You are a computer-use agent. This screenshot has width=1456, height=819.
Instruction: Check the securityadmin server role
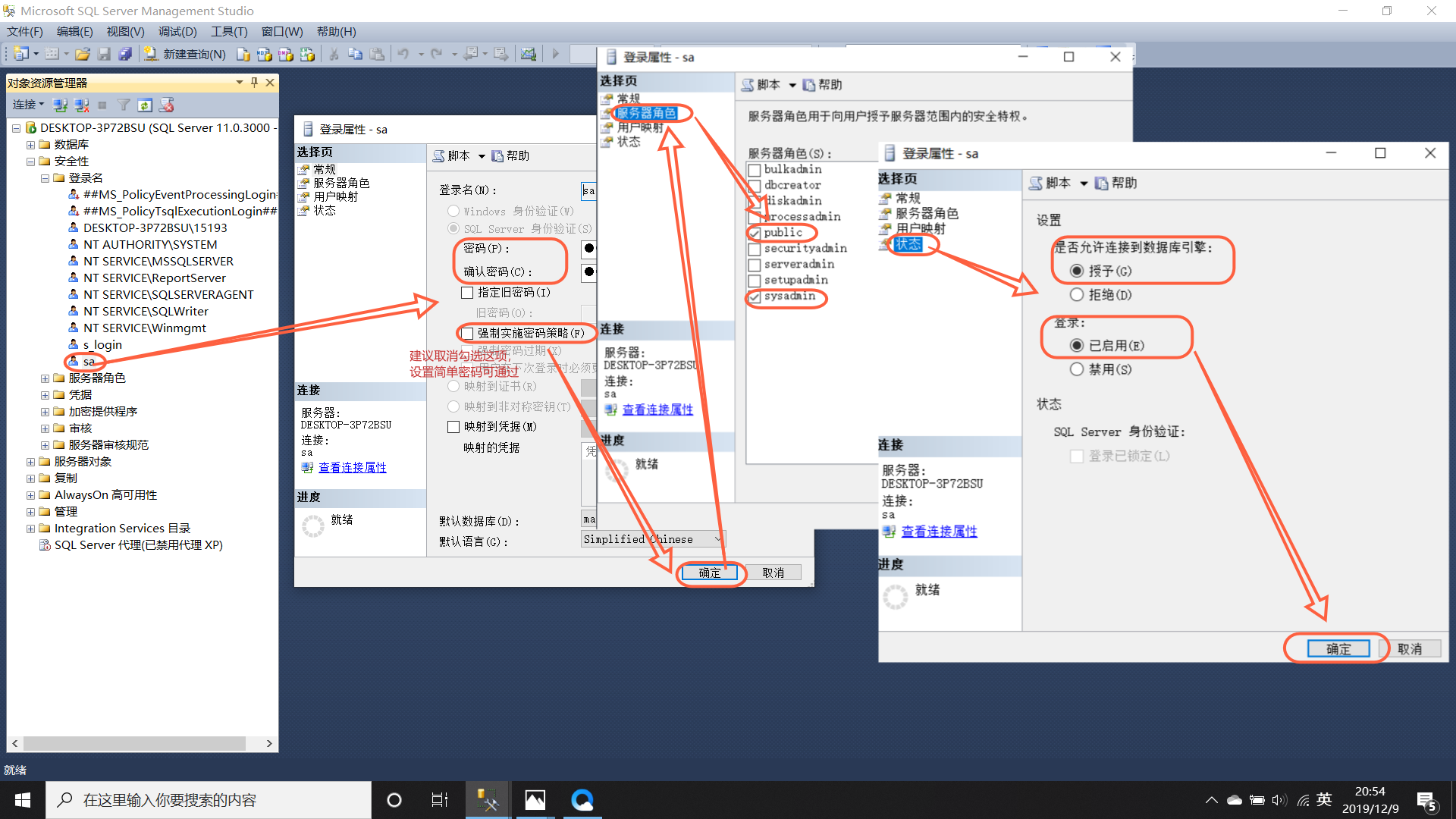coord(755,249)
